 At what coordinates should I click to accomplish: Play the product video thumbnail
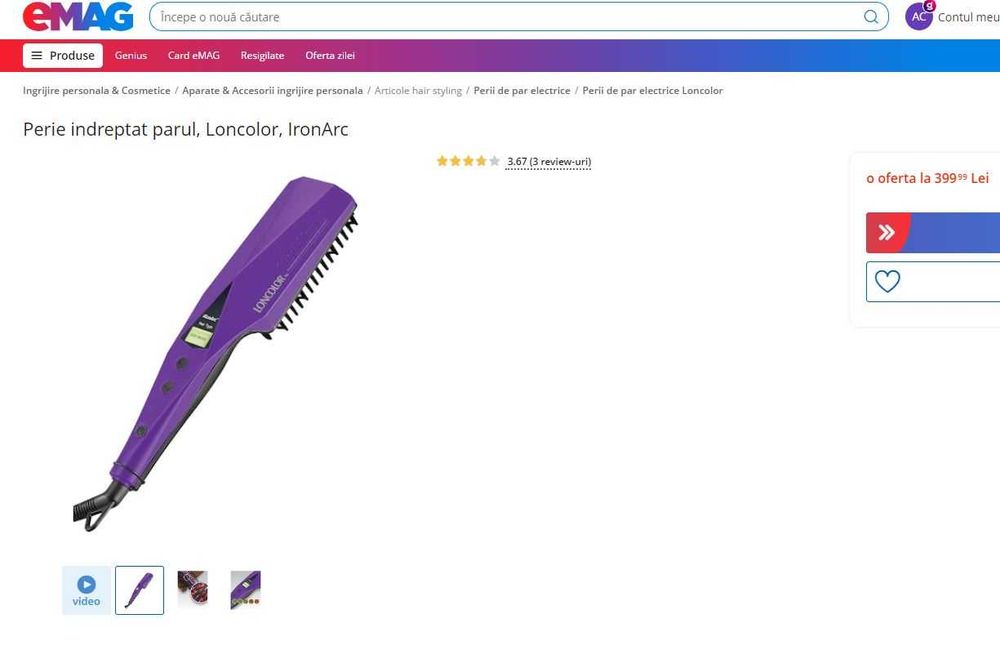86,591
